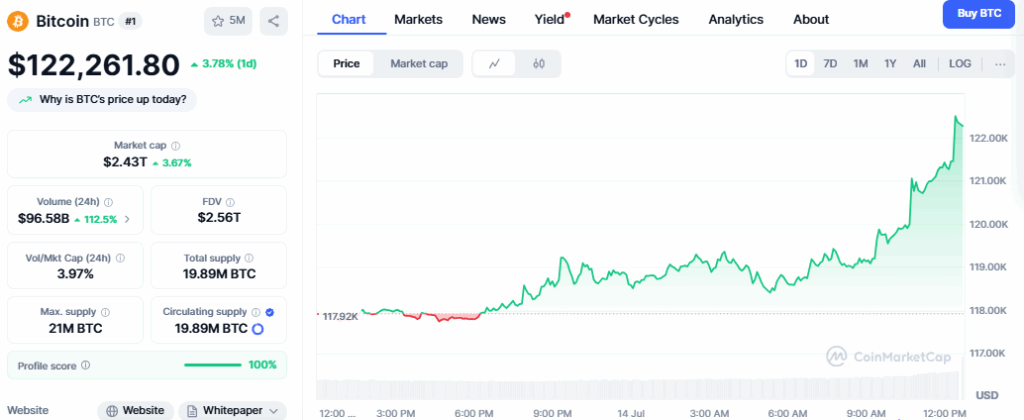Select Price chart mode
1024x420 pixels.
[x=346, y=63]
